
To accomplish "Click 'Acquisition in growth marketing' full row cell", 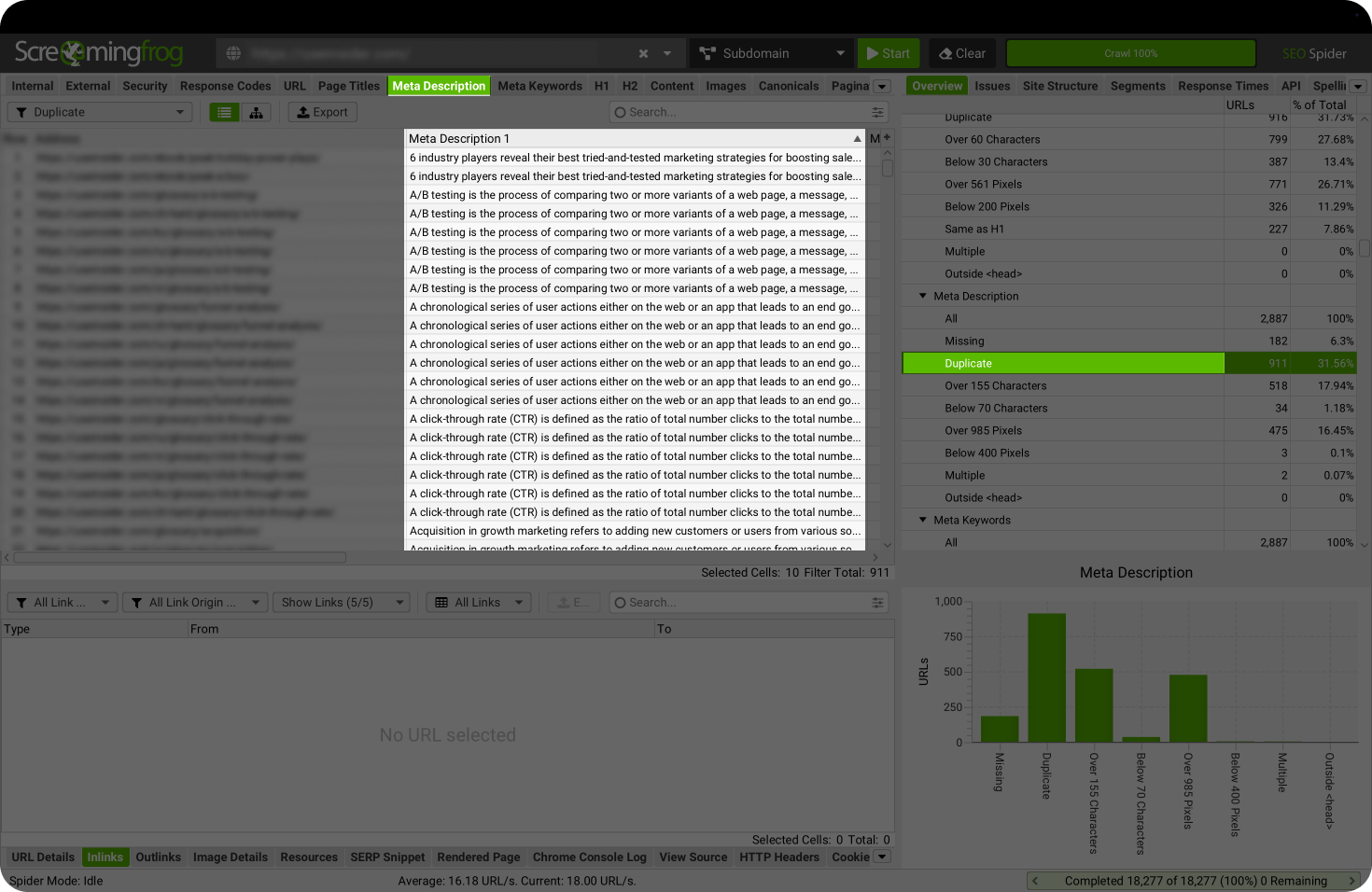I will pyautogui.click(x=635, y=531).
